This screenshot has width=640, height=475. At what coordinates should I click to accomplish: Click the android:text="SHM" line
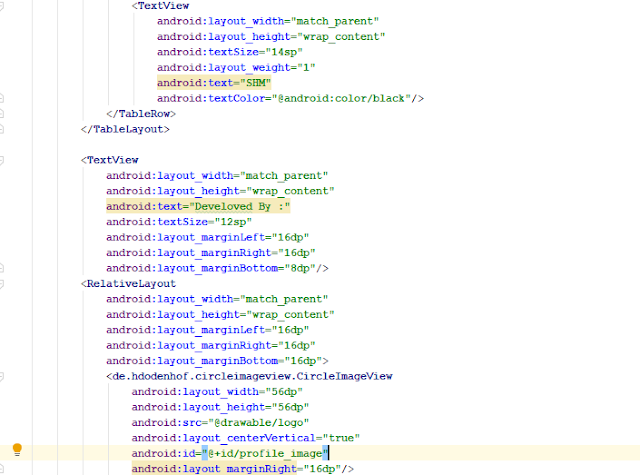click(214, 83)
